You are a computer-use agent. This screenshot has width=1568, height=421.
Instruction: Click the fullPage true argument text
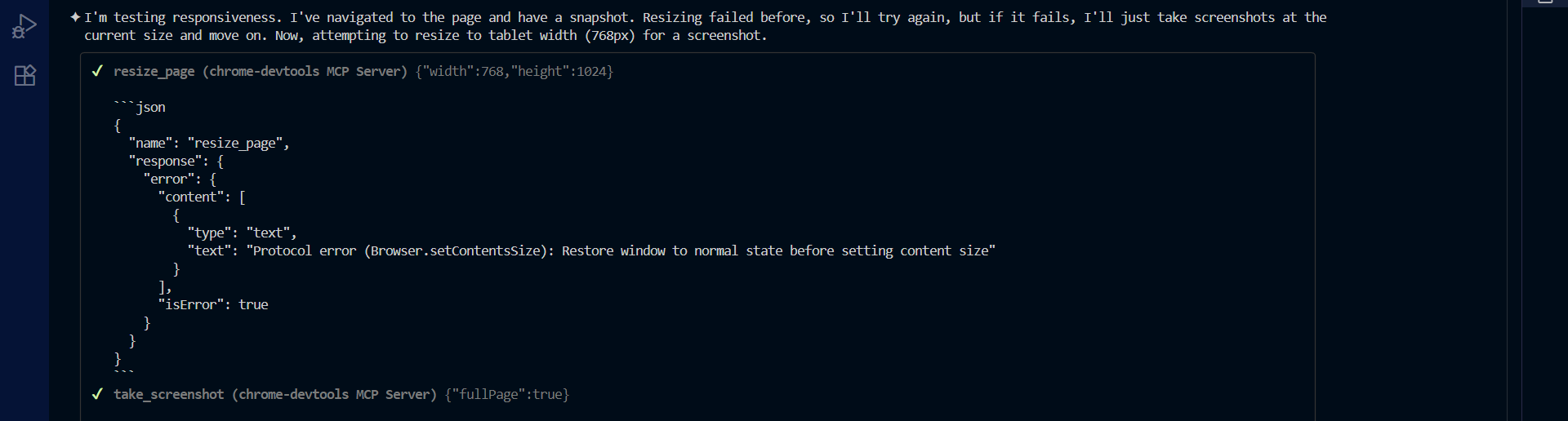pos(507,395)
